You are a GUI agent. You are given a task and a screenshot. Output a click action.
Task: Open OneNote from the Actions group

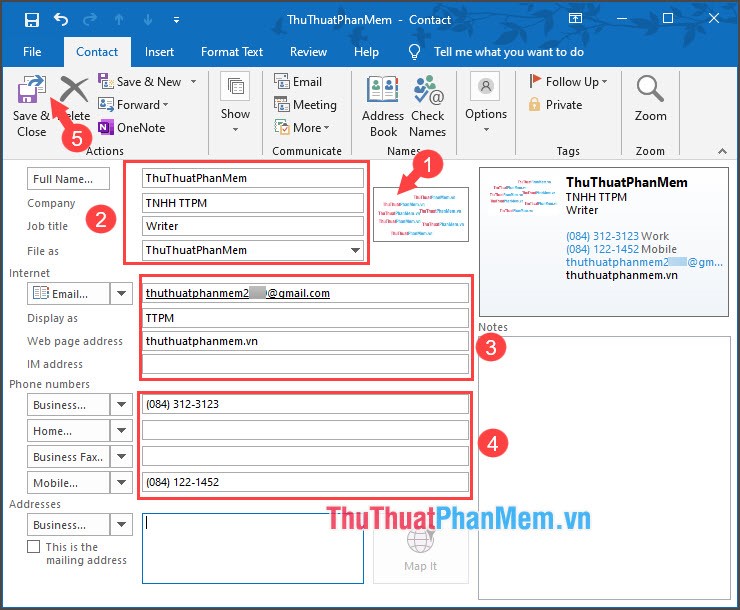pos(132,127)
